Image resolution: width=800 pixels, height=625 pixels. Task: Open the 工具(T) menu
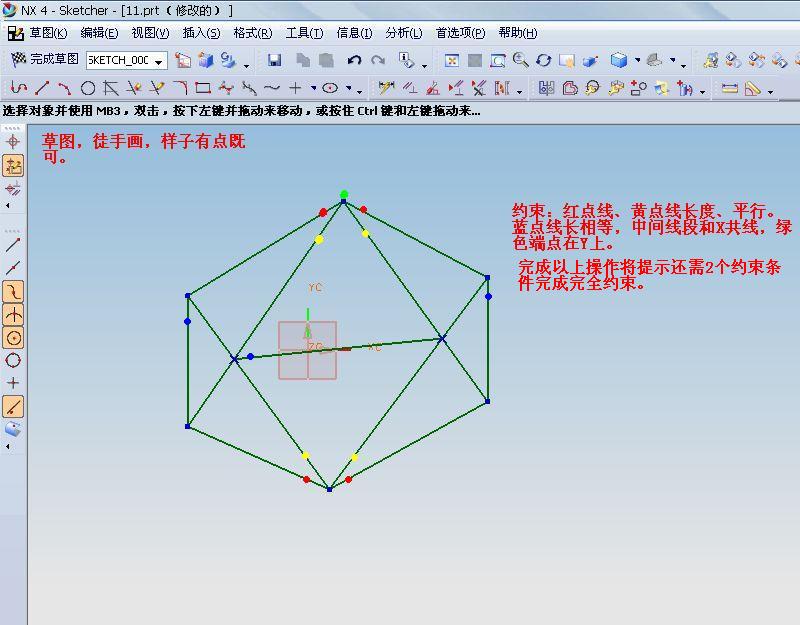(x=305, y=33)
